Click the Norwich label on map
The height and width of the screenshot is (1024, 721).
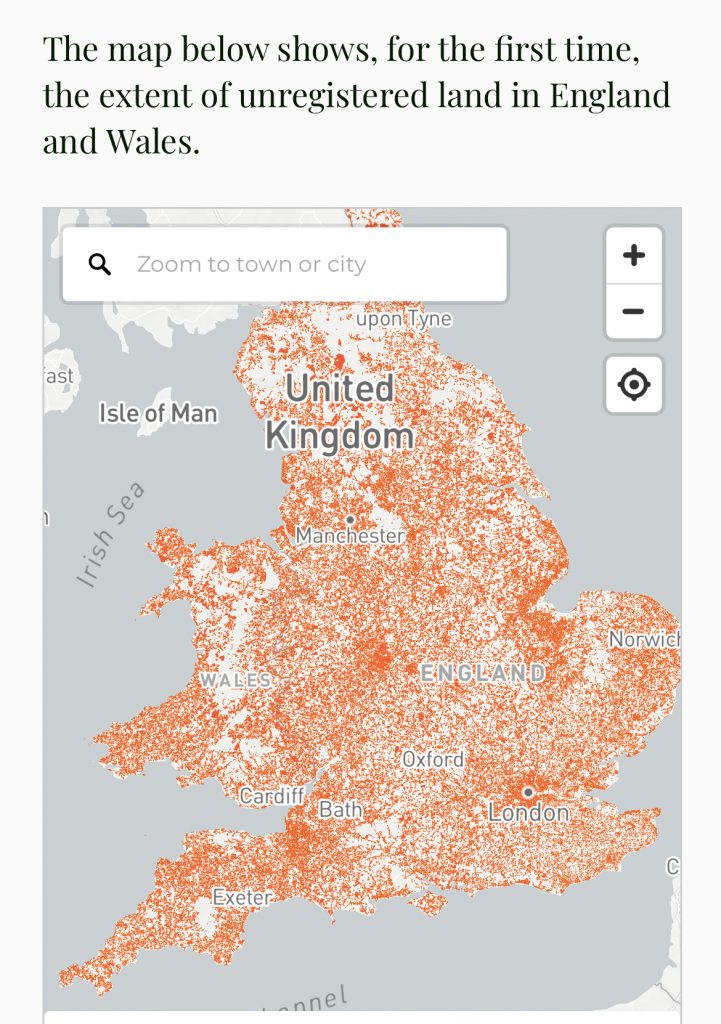tap(644, 639)
